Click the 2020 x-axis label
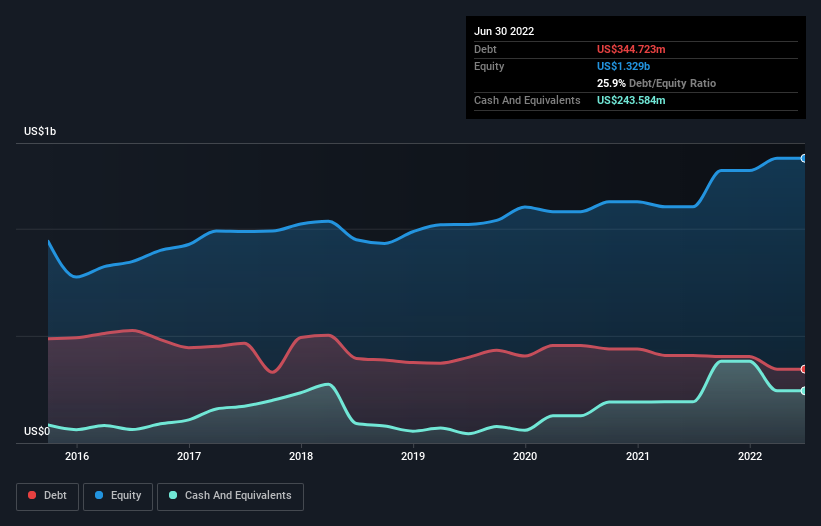The height and width of the screenshot is (526, 821). click(525, 456)
